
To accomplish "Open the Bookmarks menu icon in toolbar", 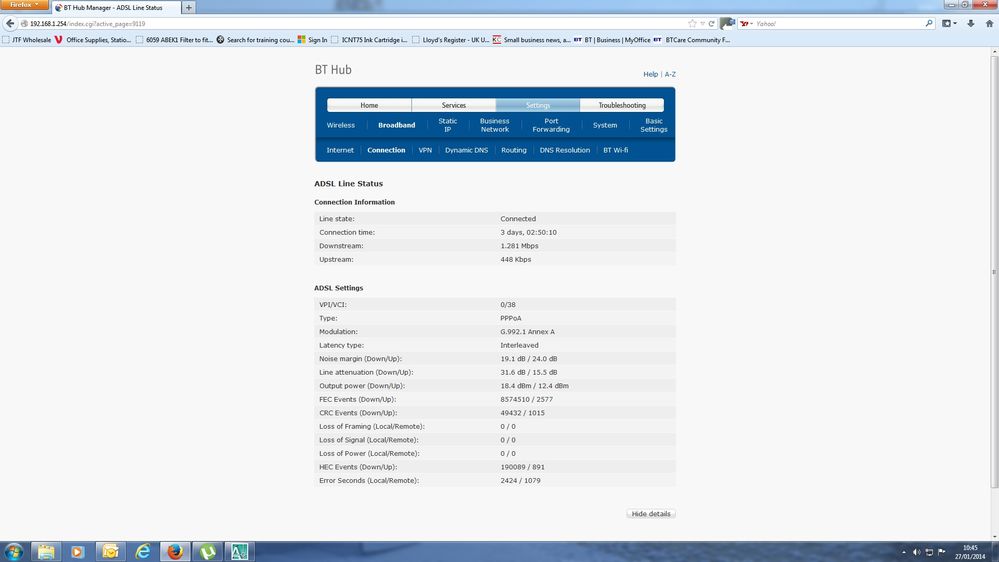I will pos(949,24).
